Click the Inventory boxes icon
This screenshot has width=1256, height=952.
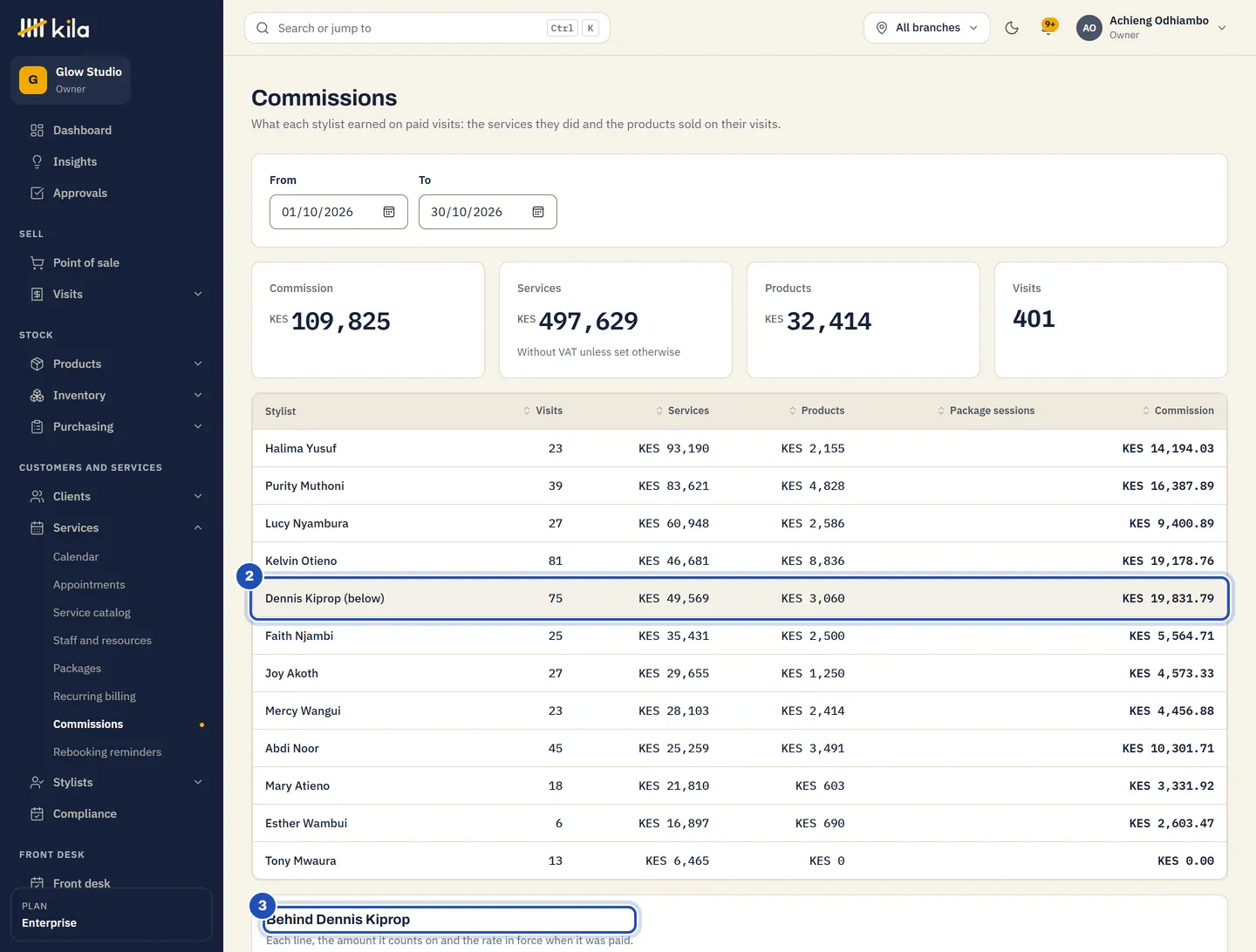(x=37, y=395)
